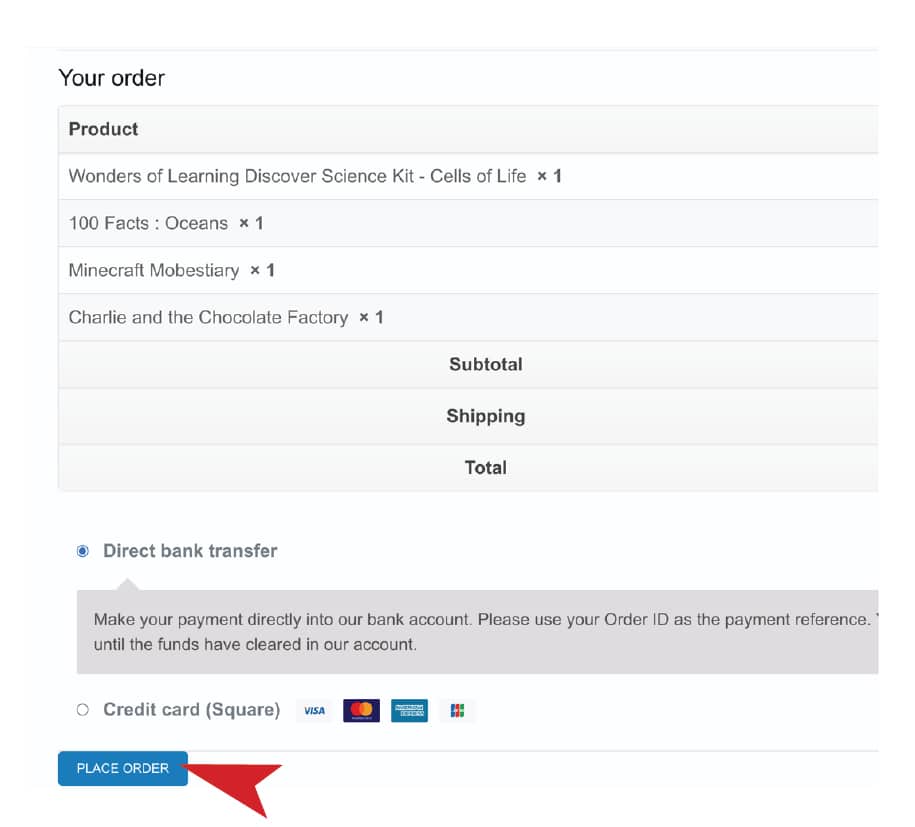Viewport: 915px width, 827px height.
Task: Click the Place Order button
Action: tap(123, 768)
